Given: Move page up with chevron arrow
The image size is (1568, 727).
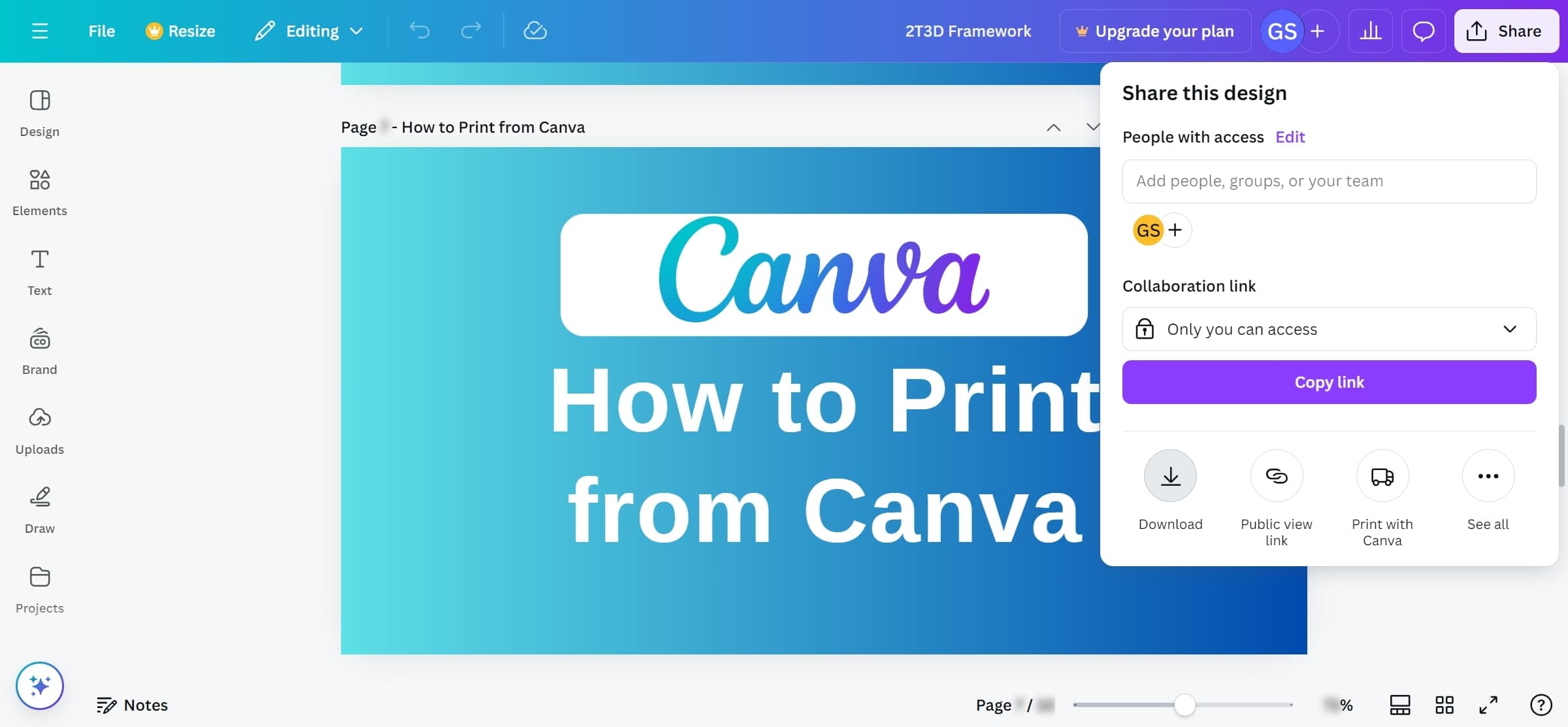Looking at the screenshot, I should (1053, 127).
